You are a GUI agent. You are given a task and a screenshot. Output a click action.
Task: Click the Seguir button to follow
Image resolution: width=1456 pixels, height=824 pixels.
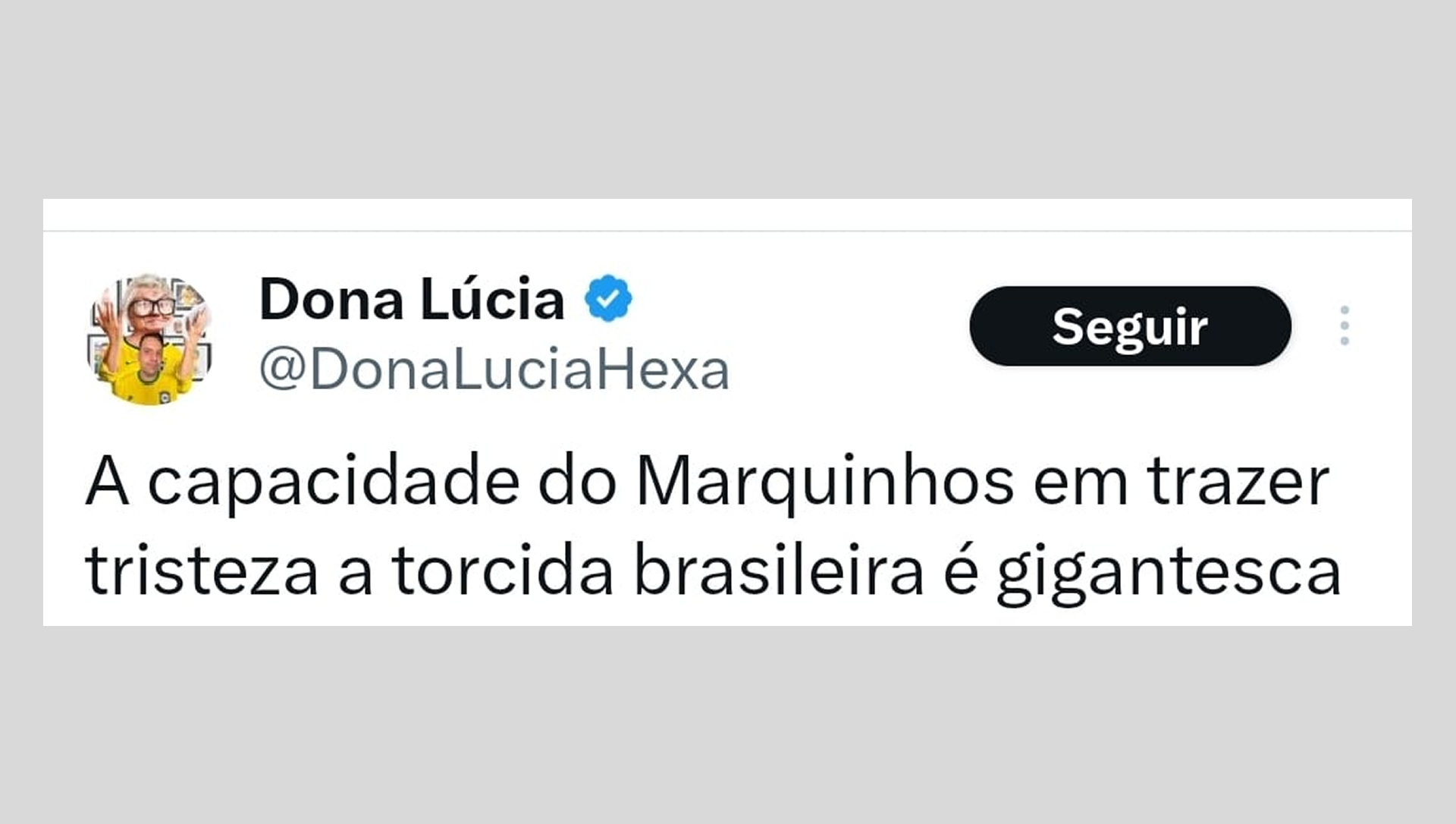pos(1130,328)
